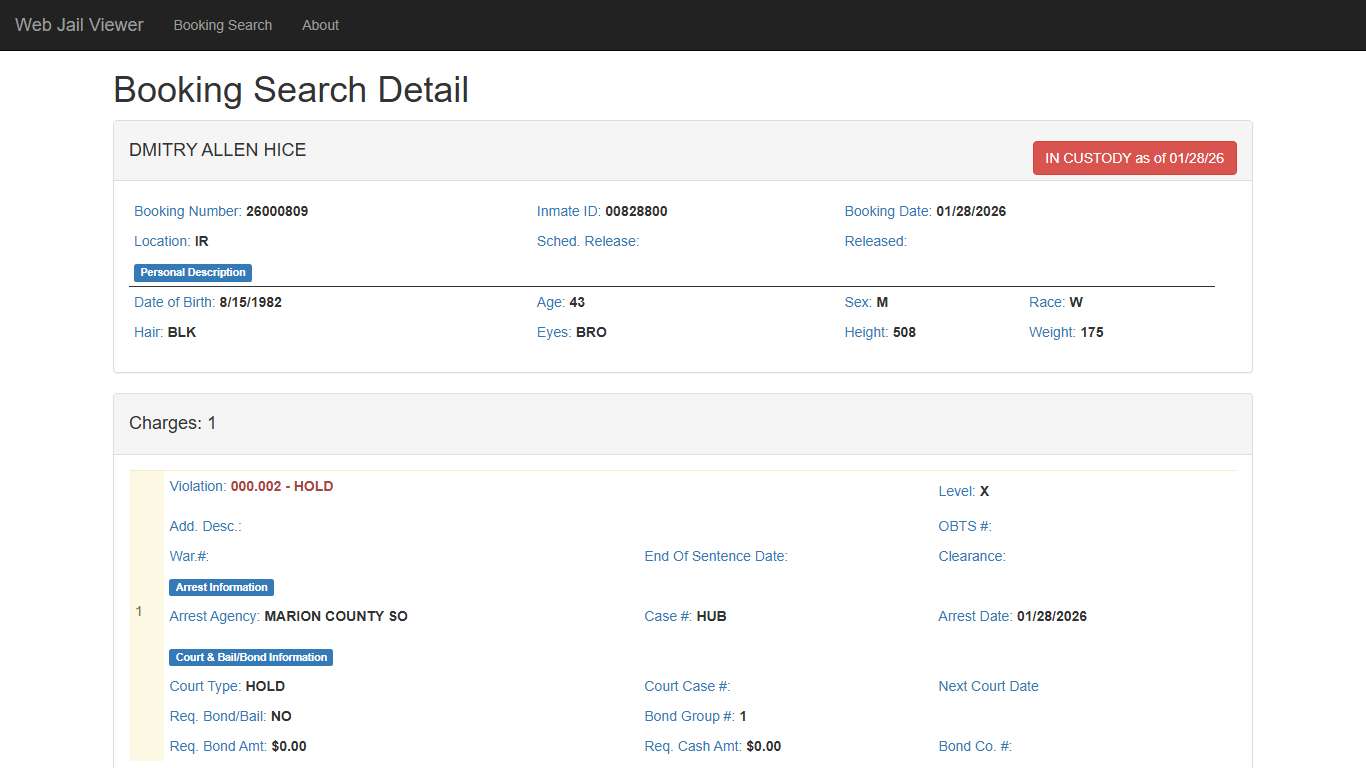Screen dimensions: 1366x768
Task: Click the Req. Bond Amt value $0.00
Action: 289,746
